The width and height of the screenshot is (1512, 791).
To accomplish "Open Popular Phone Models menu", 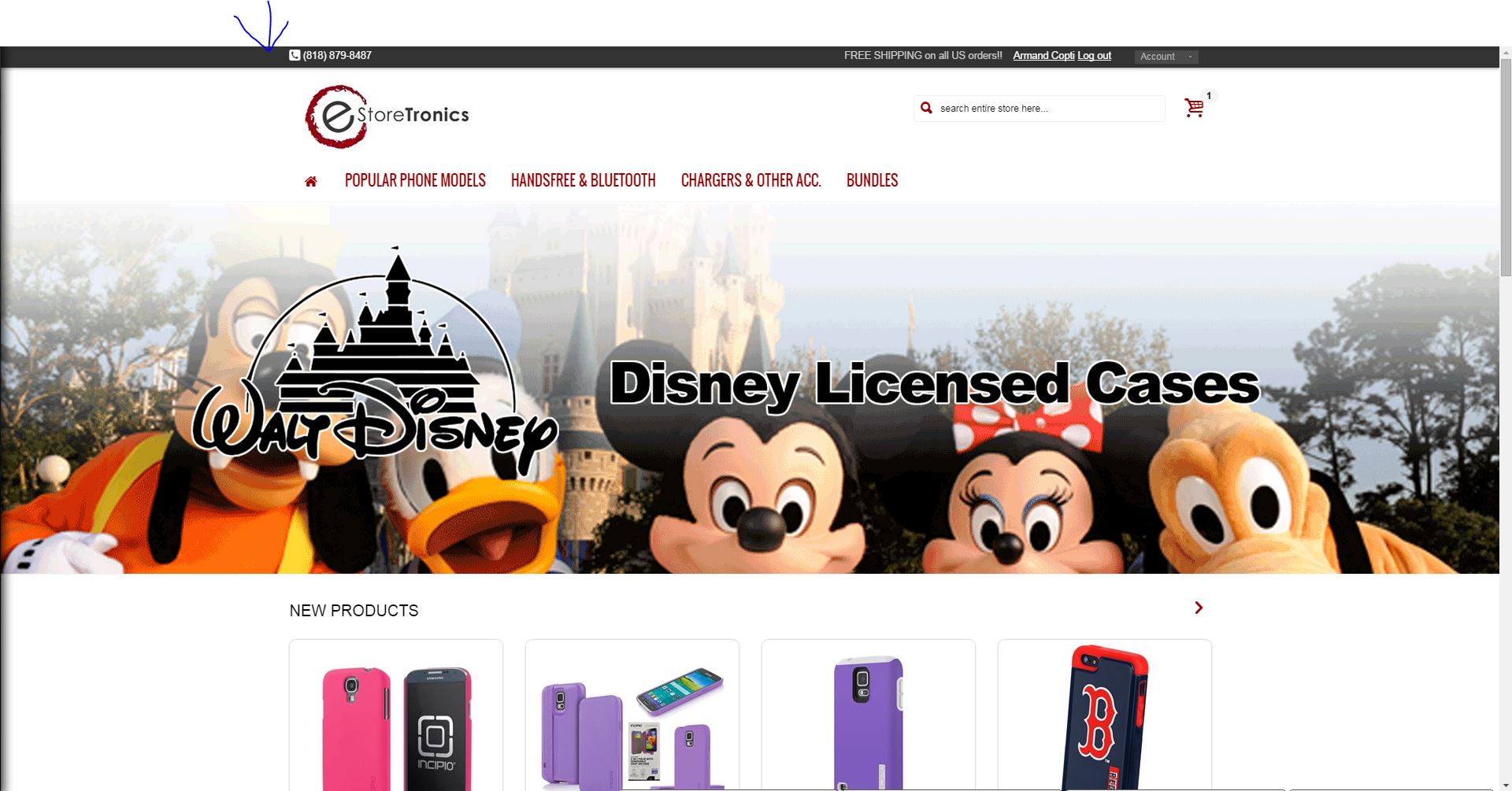I will click(415, 180).
